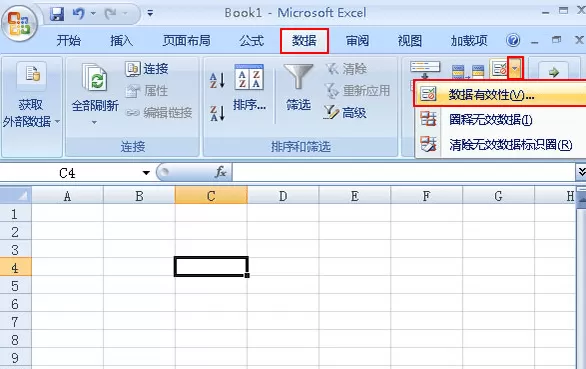The image size is (586, 369).
Task: Customize the Quick Access Toolbar dropdown
Action: pos(150,13)
